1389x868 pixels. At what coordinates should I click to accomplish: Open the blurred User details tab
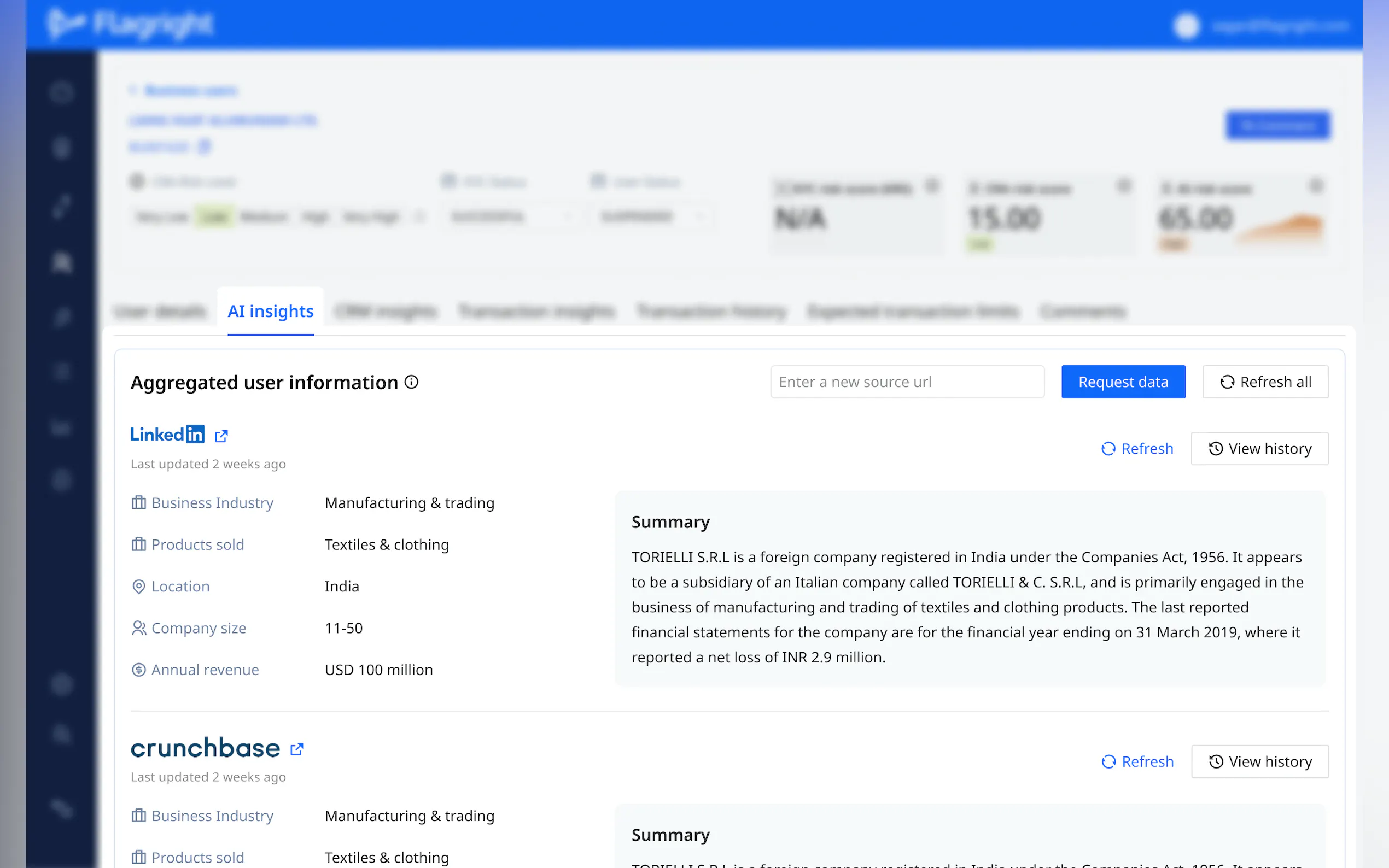160,312
